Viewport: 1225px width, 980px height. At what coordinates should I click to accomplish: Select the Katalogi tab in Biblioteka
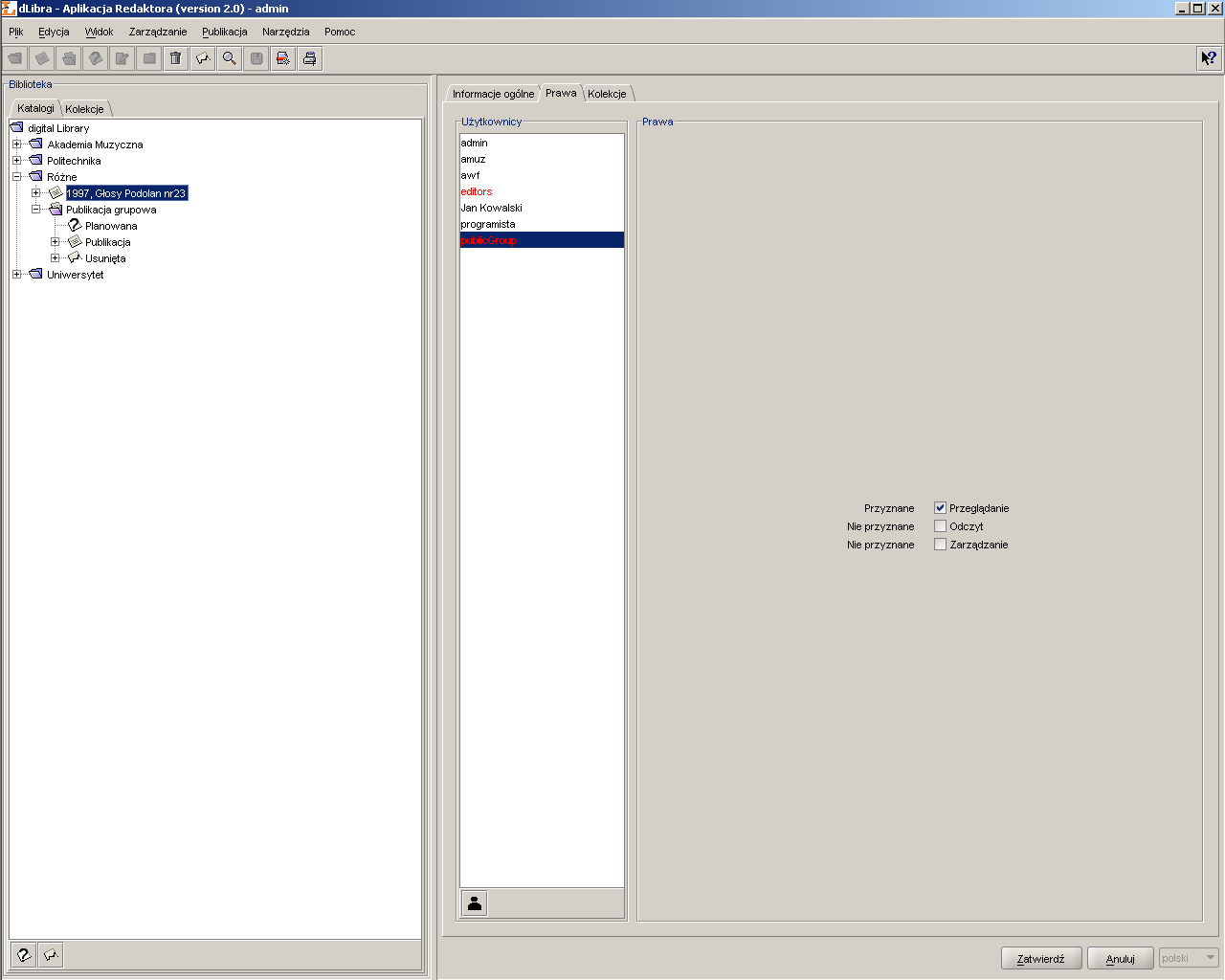35,108
